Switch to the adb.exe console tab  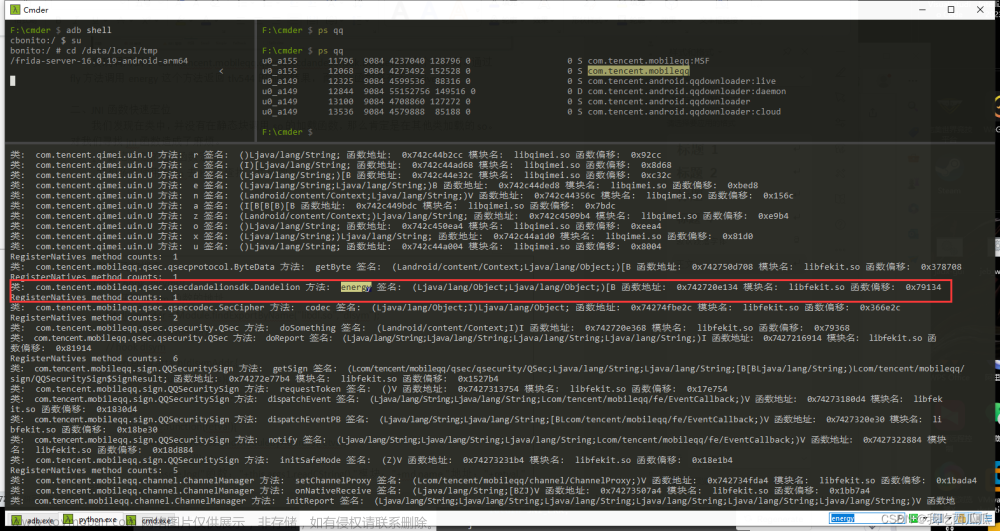click(x=33, y=521)
